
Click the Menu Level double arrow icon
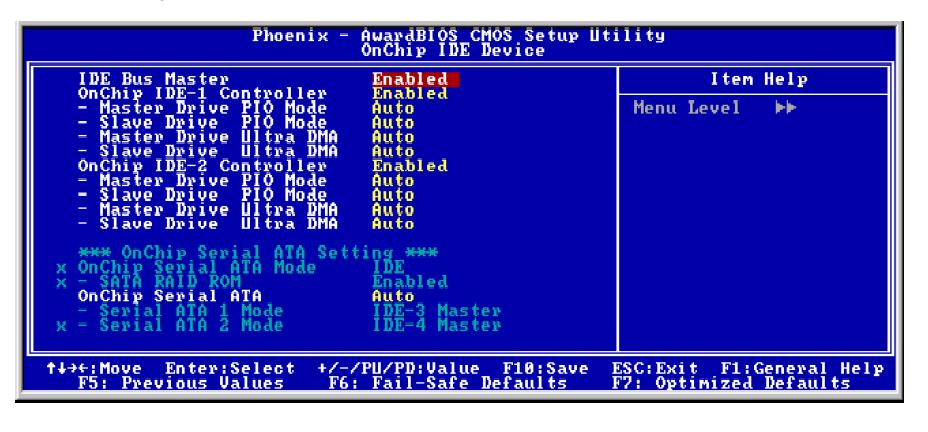tap(785, 108)
